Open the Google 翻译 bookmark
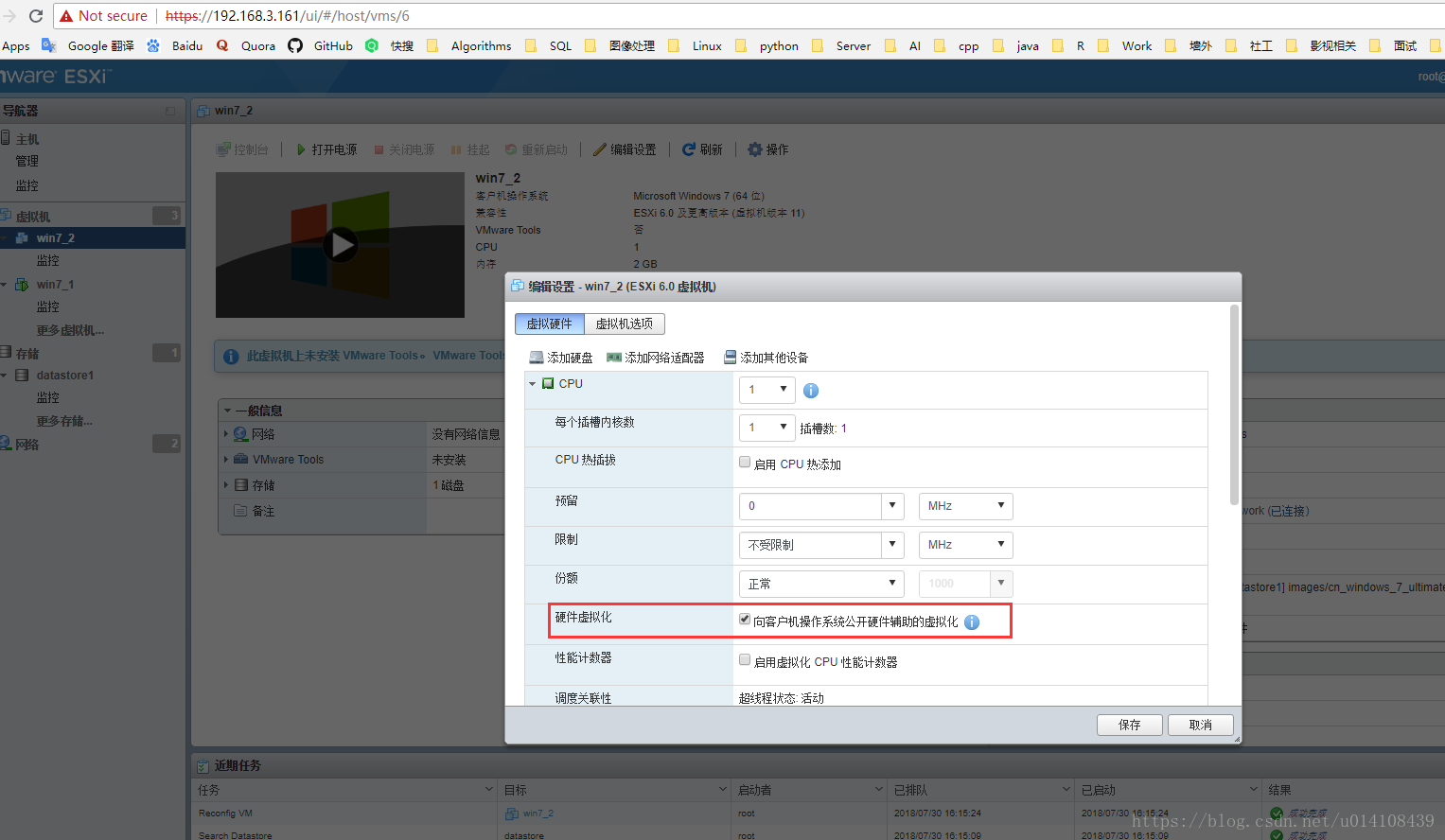This screenshot has height=840, width=1445. 88,45
